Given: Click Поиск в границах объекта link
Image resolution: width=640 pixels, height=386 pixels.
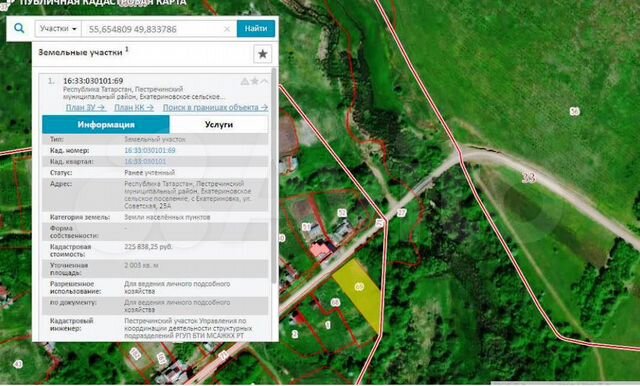Looking at the screenshot, I should tap(216, 107).
